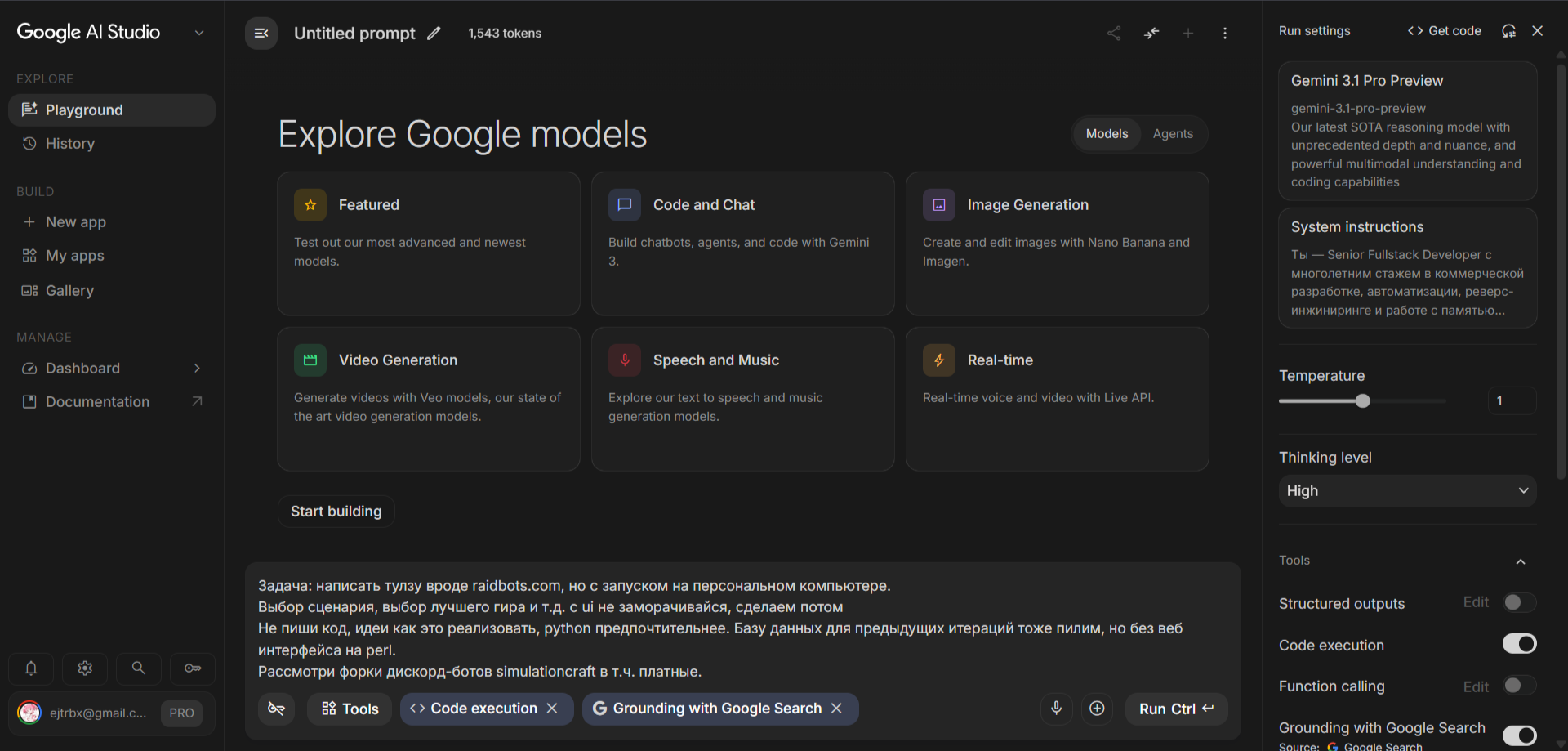
Task: Click the search magnifier icon in the sidebar
Action: (x=139, y=668)
